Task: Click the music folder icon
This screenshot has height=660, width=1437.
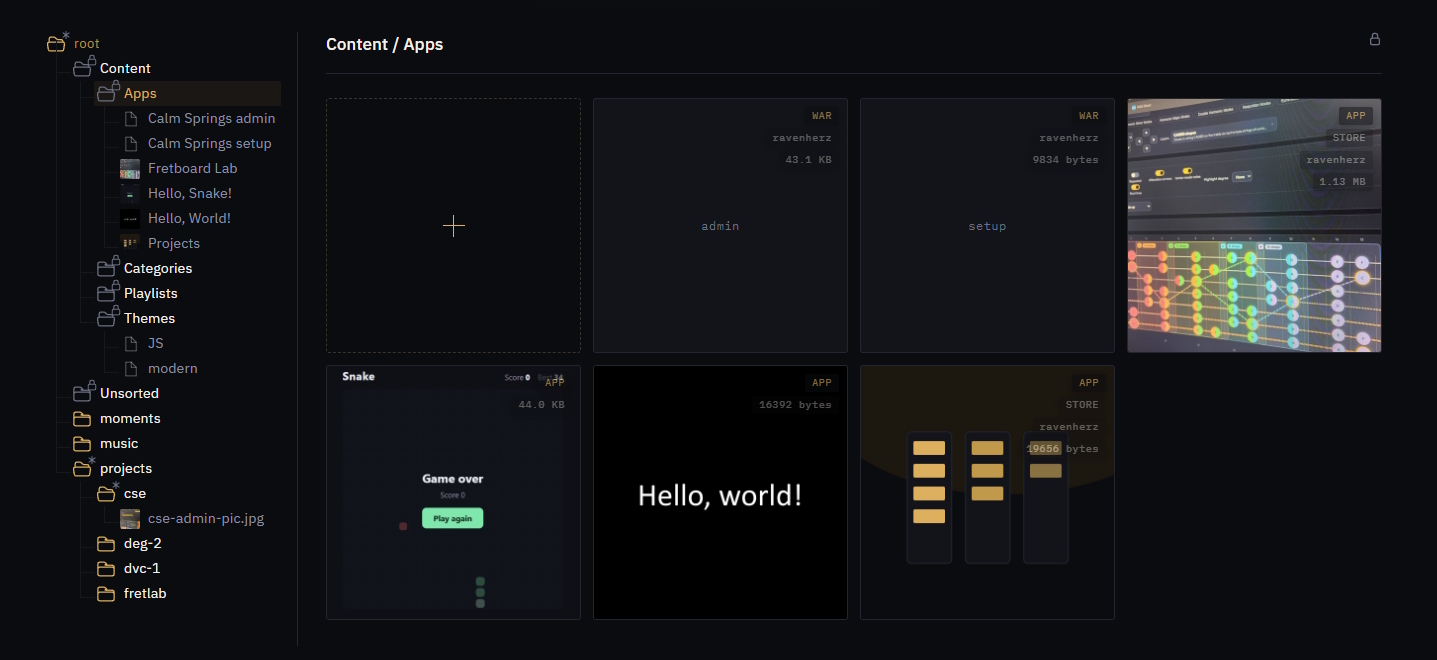Action: point(82,443)
